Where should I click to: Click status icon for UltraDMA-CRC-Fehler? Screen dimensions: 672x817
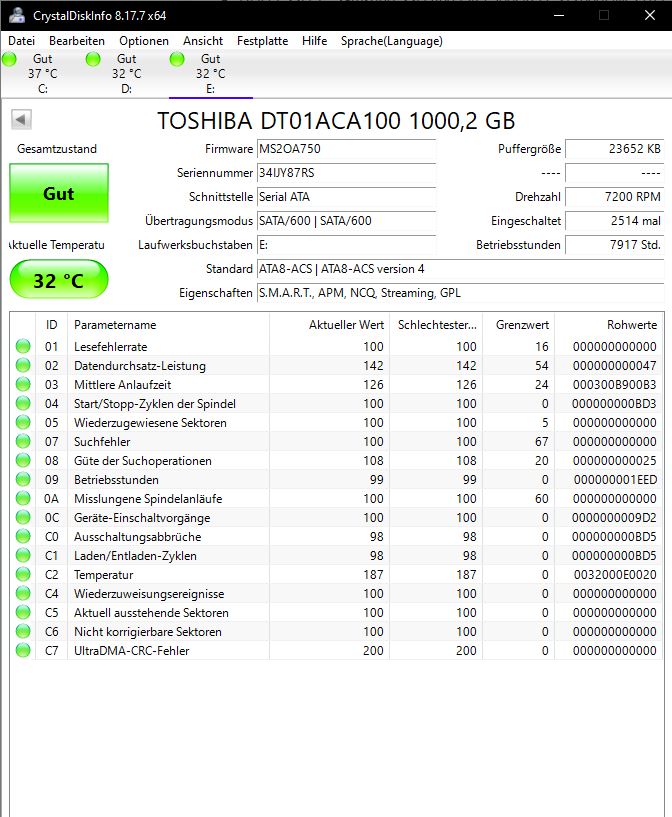[x=23, y=650]
